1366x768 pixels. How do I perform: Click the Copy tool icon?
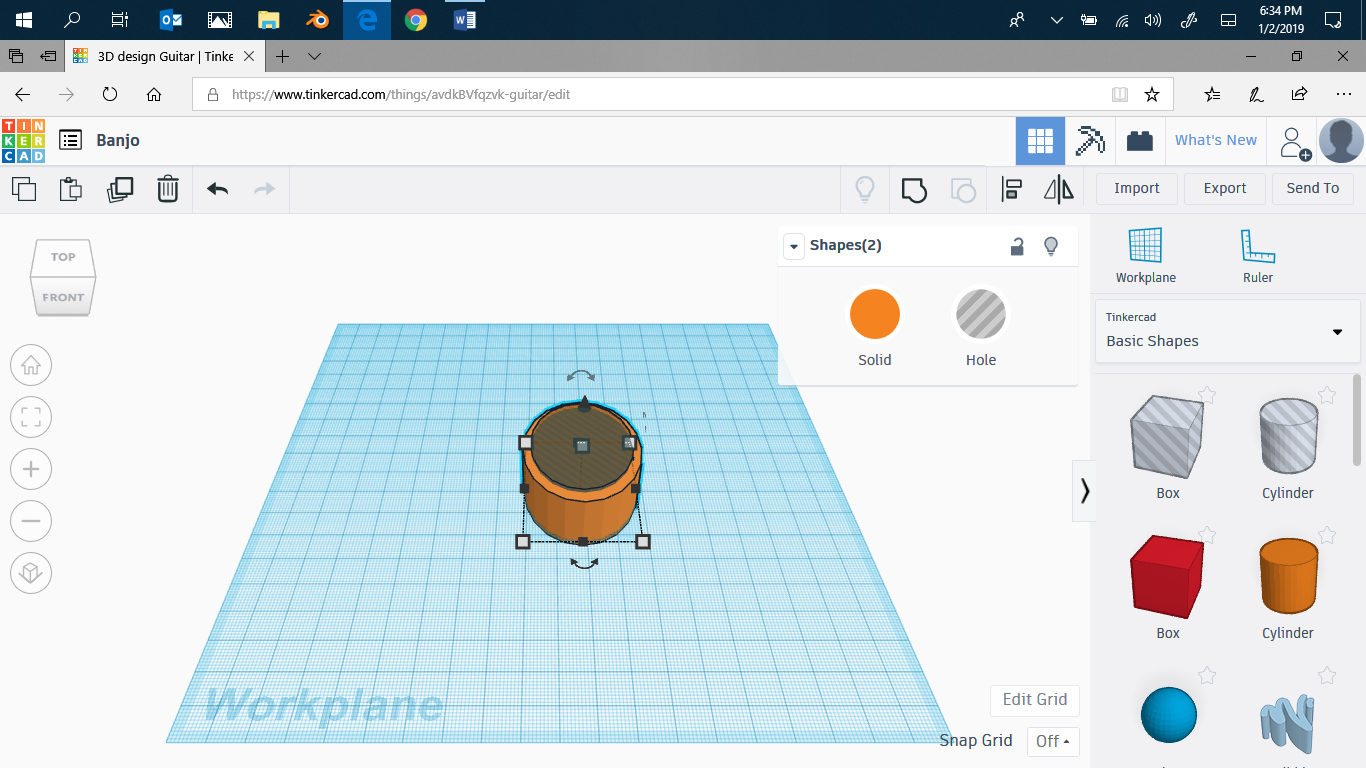coord(24,188)
